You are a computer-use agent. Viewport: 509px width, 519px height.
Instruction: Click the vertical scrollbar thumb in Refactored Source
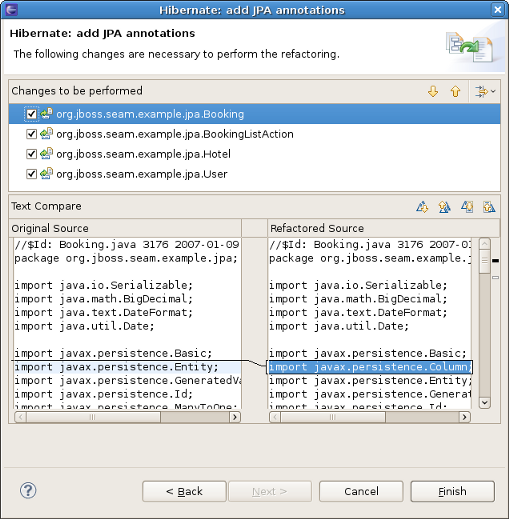point(485,262)
